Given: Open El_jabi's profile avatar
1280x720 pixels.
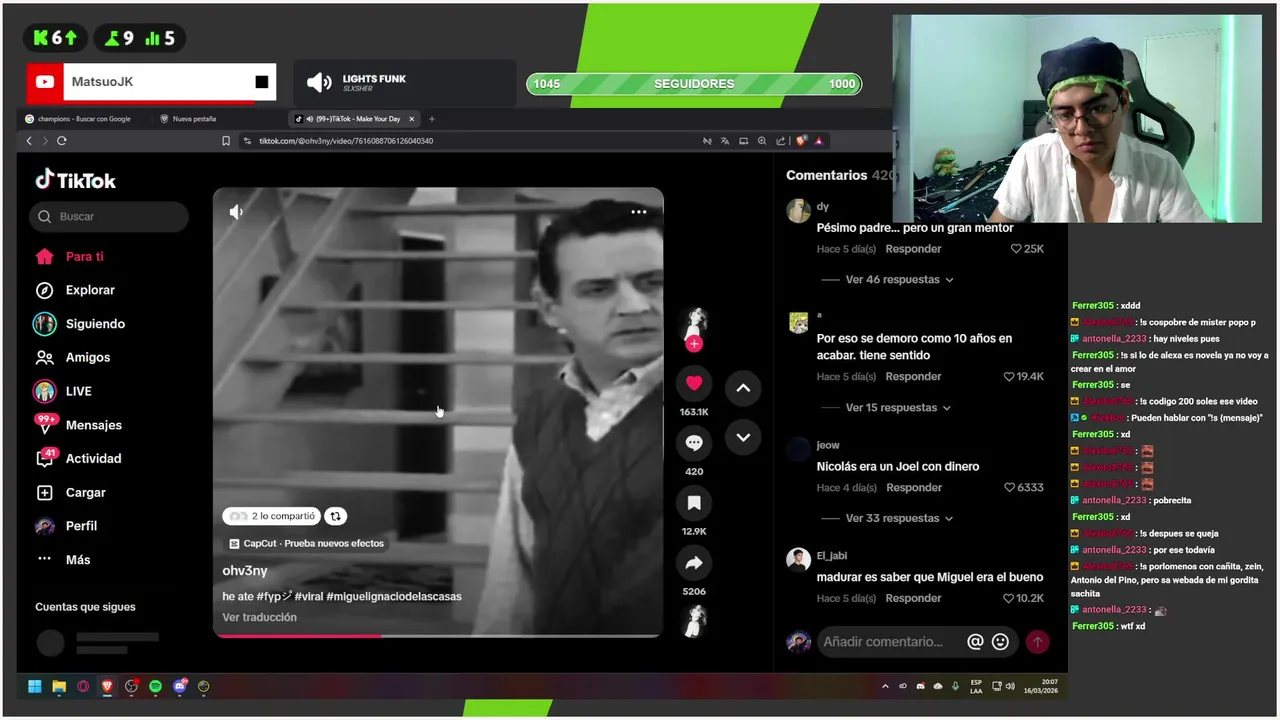Looking at the screenshot, I should point(798,560).
